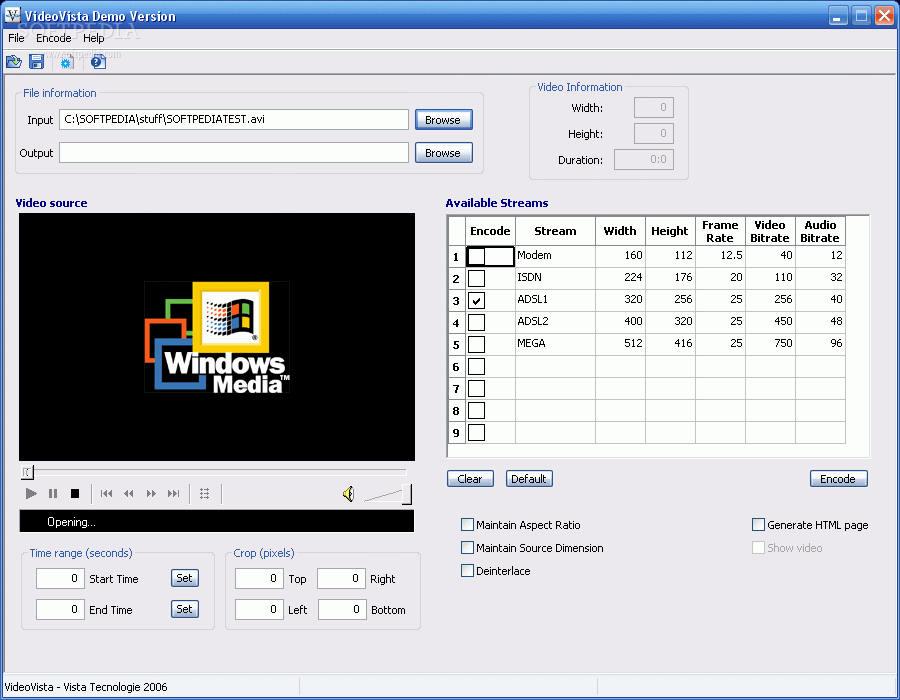Click the playlist grid icon in player controls
This screenshot has width=900, height=700.
pyautogui.click(x=204, y=493)
